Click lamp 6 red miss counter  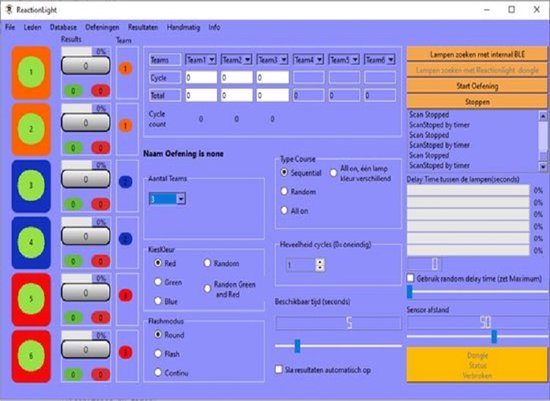click(101, 374)
